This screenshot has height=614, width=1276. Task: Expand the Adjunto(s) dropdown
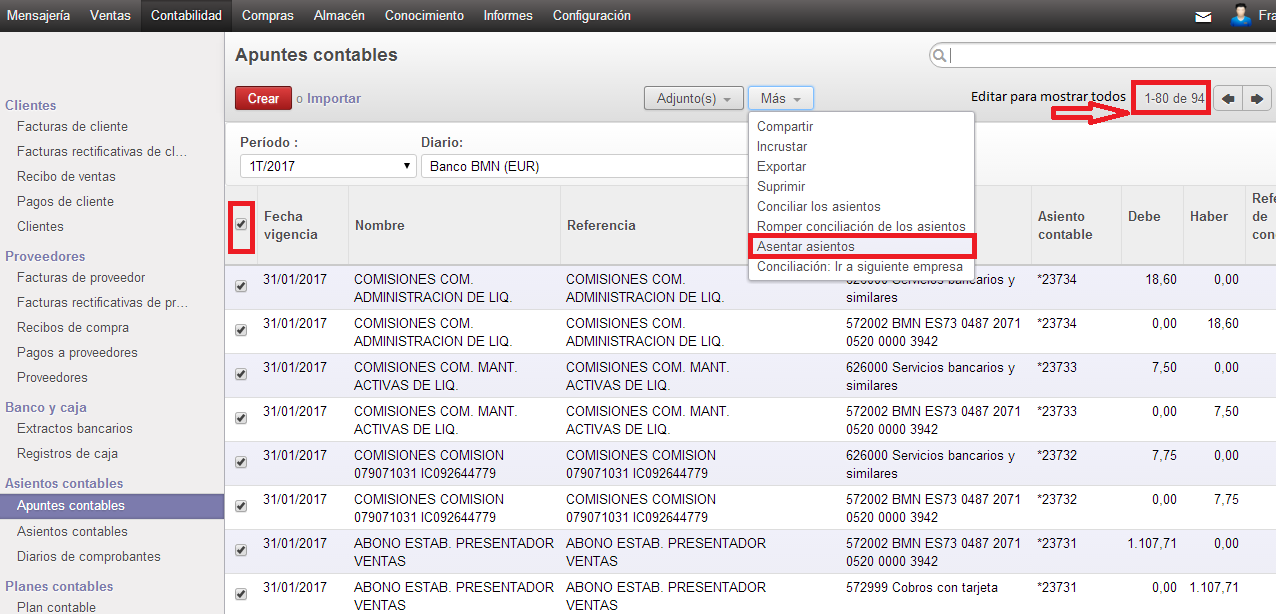693,98
